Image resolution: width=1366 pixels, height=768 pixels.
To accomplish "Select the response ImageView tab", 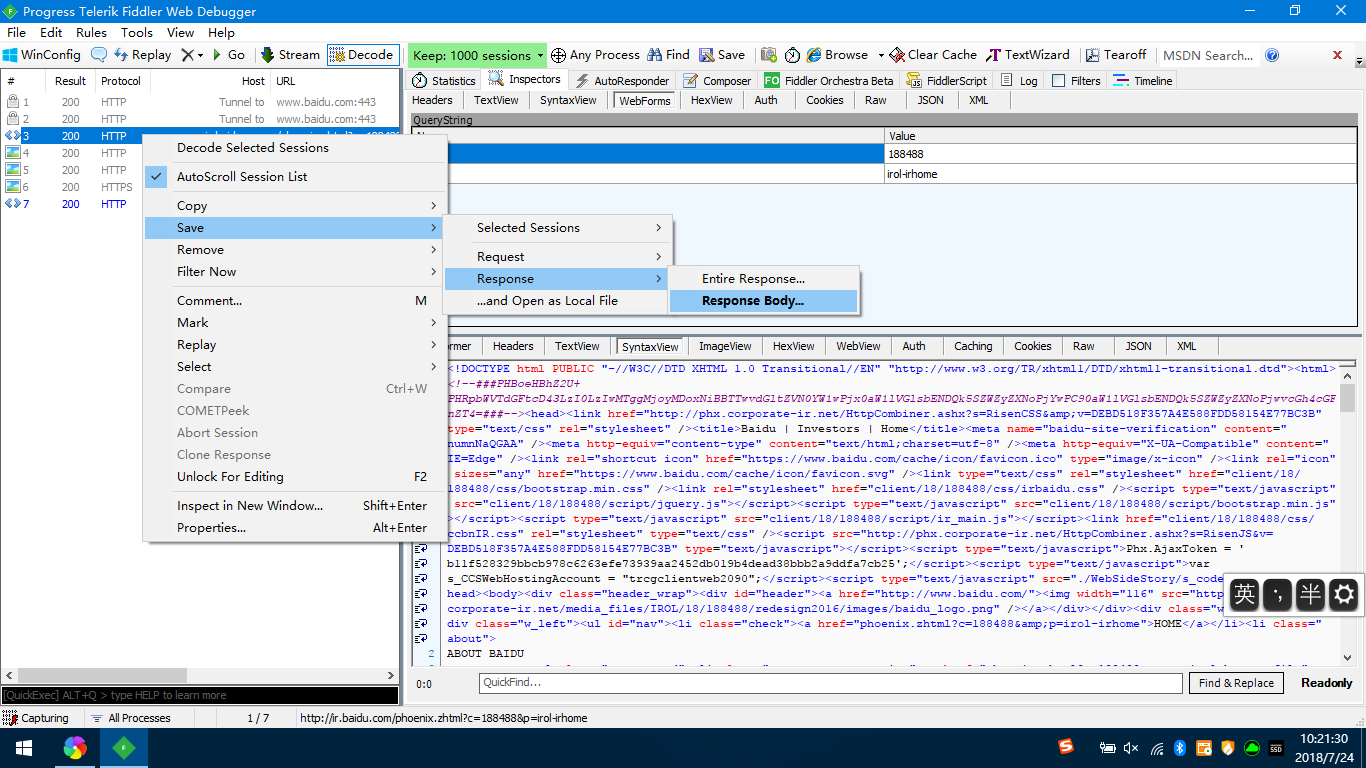I will pyautogui.click(x=725, y=346).
